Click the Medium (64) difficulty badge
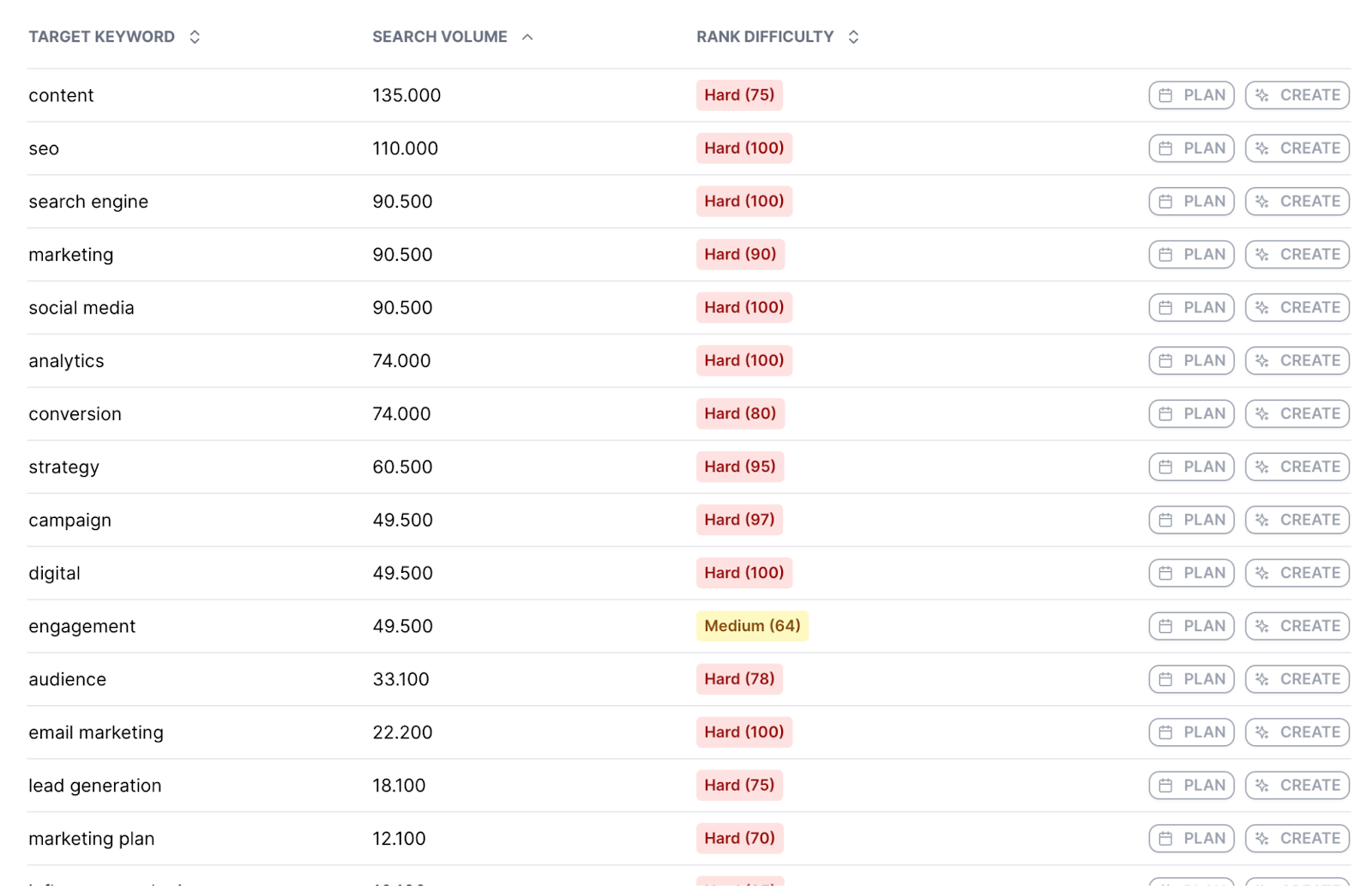1372x886 pixels. coord(752,626)
